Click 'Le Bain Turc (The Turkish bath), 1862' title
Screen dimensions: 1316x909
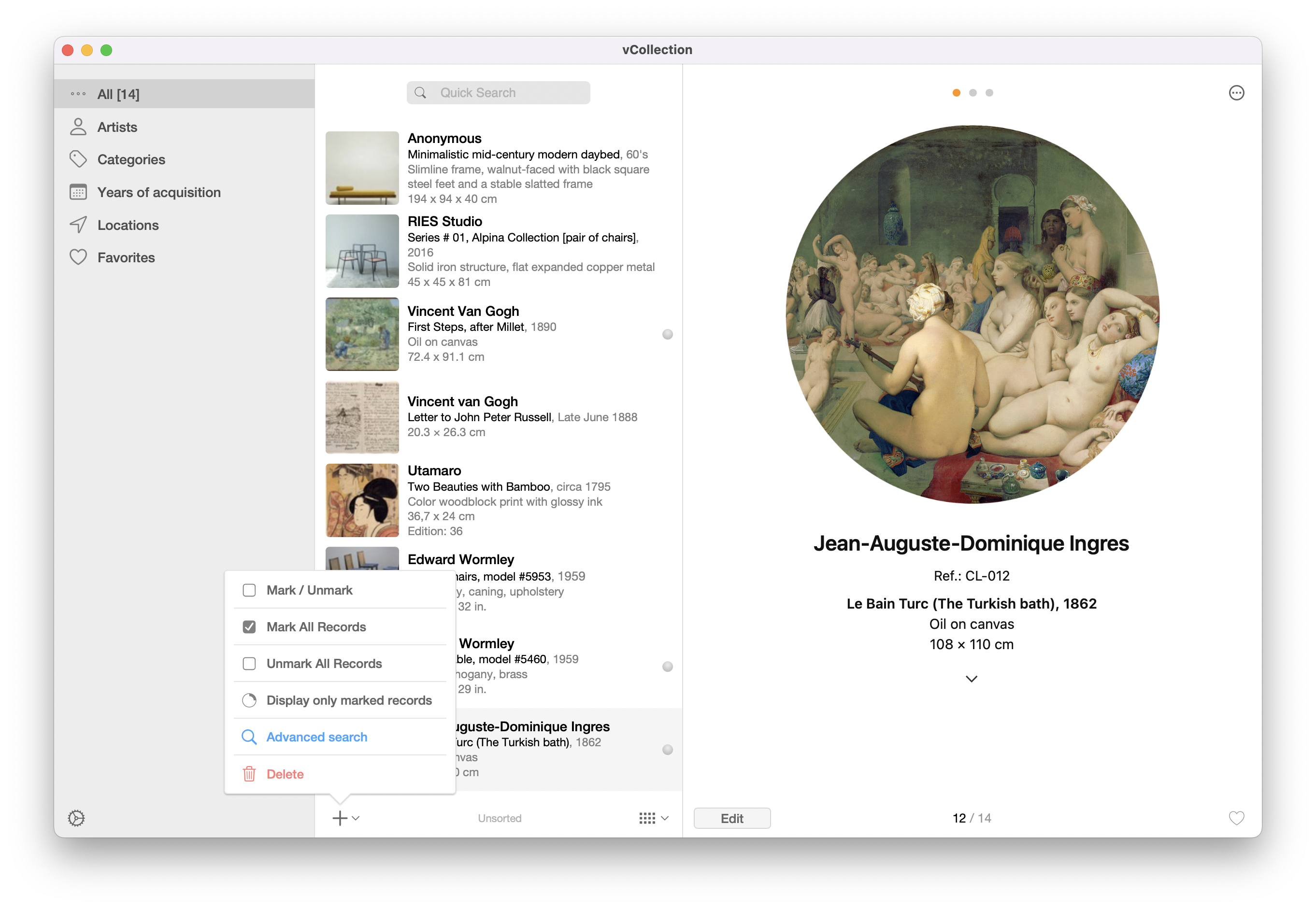point(972,604)
